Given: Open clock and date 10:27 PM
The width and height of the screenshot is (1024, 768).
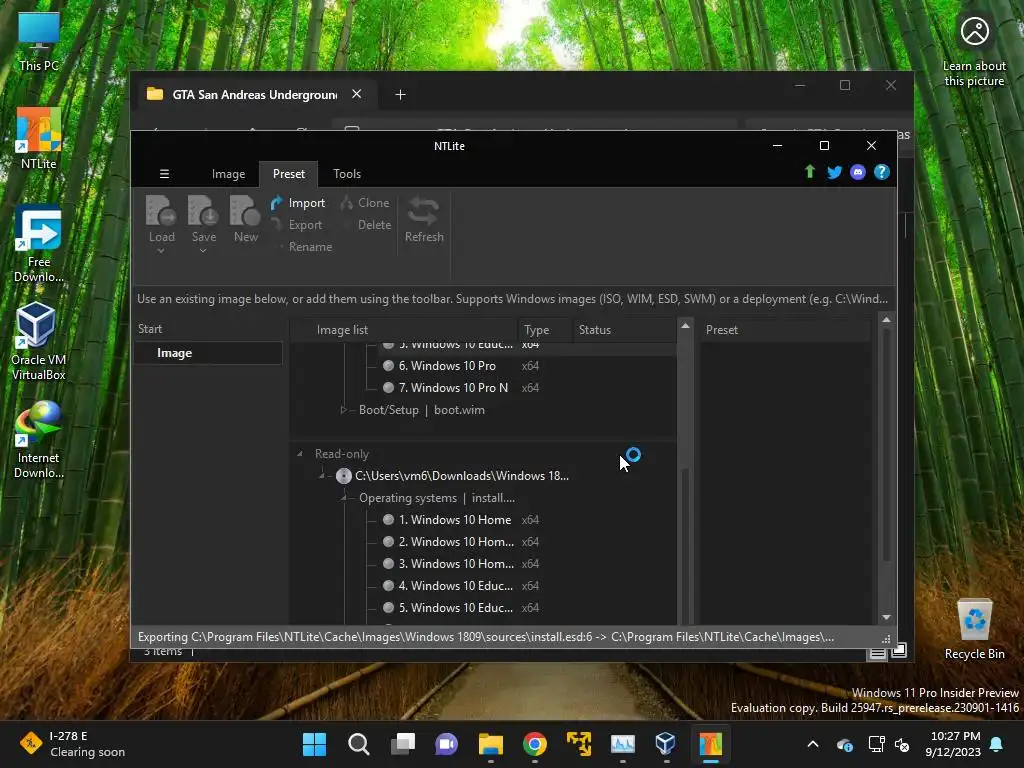Looking at the screenshot, I should click(x=953, y=744).
